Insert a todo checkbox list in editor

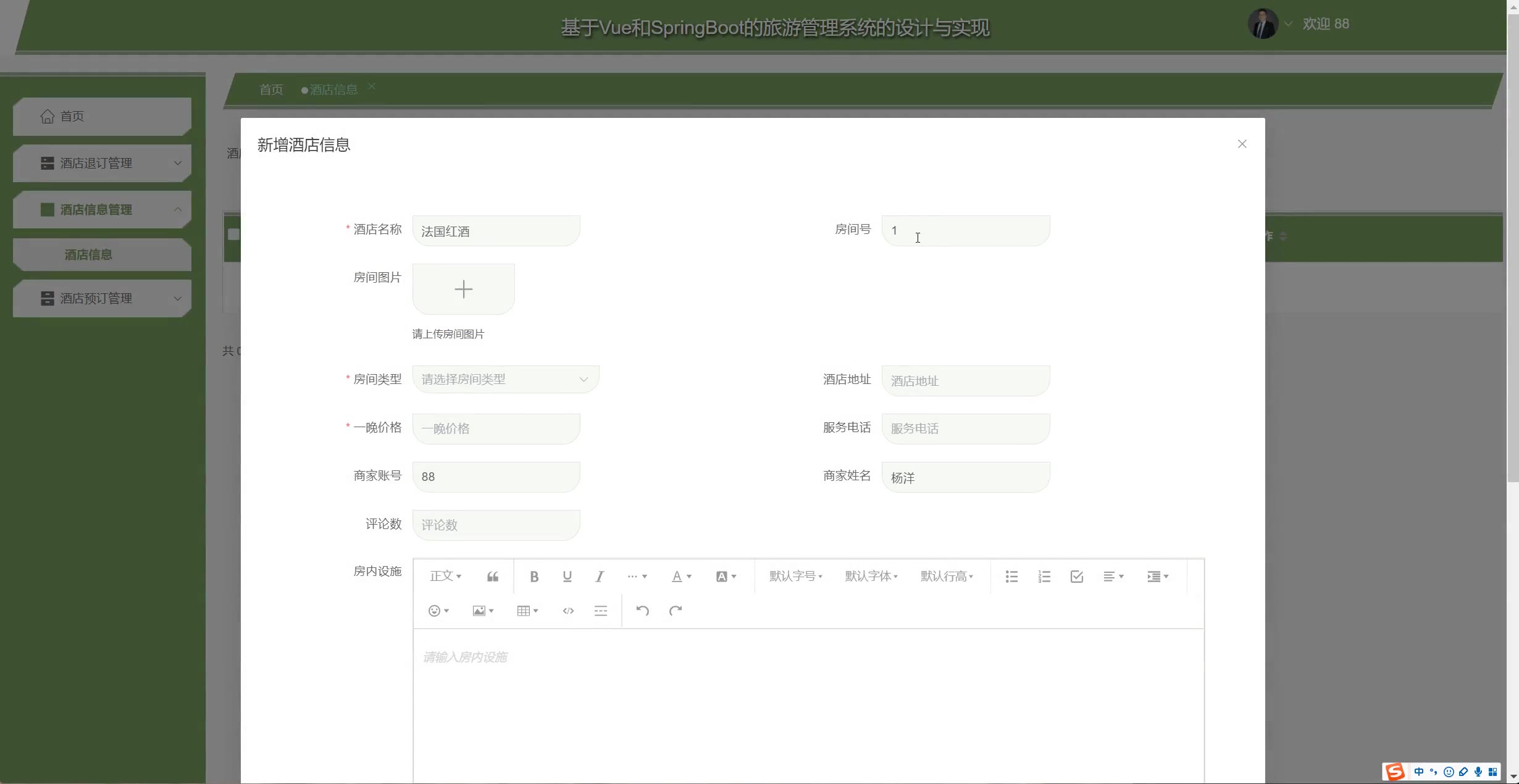point(1077,577)
